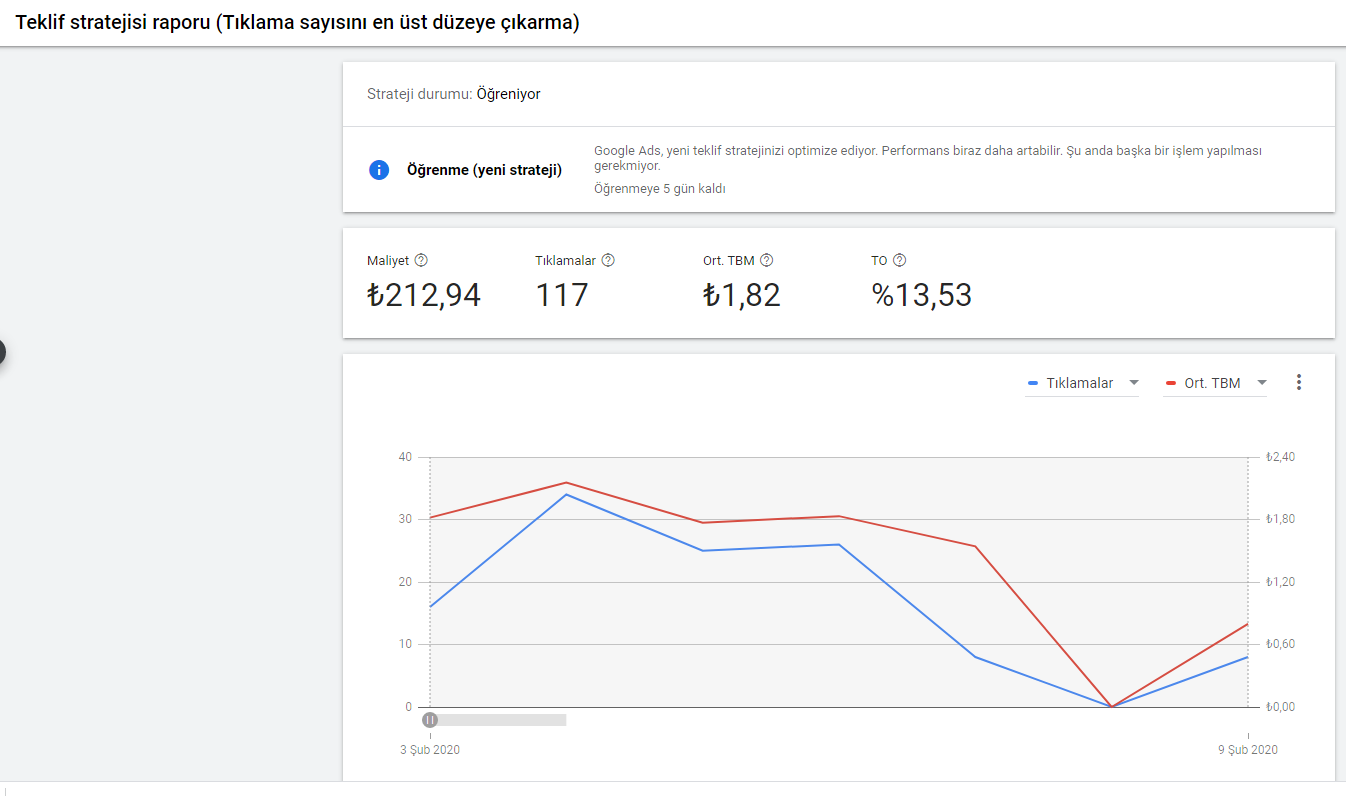
Task: Click the 117 clicks value
Action: [561, 295]
